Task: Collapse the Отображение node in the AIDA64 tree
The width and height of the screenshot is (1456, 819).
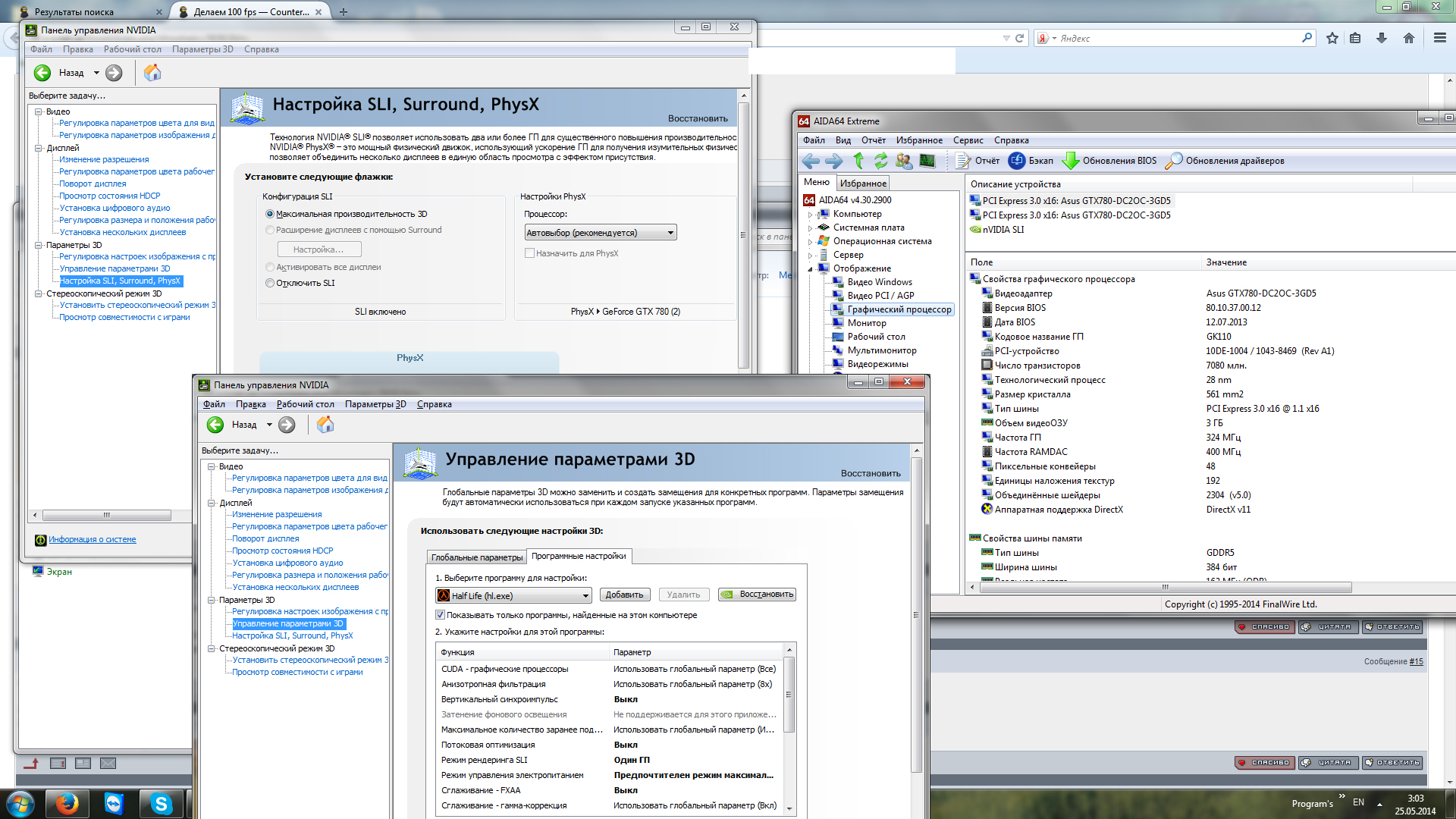Action: coord(810,269)
